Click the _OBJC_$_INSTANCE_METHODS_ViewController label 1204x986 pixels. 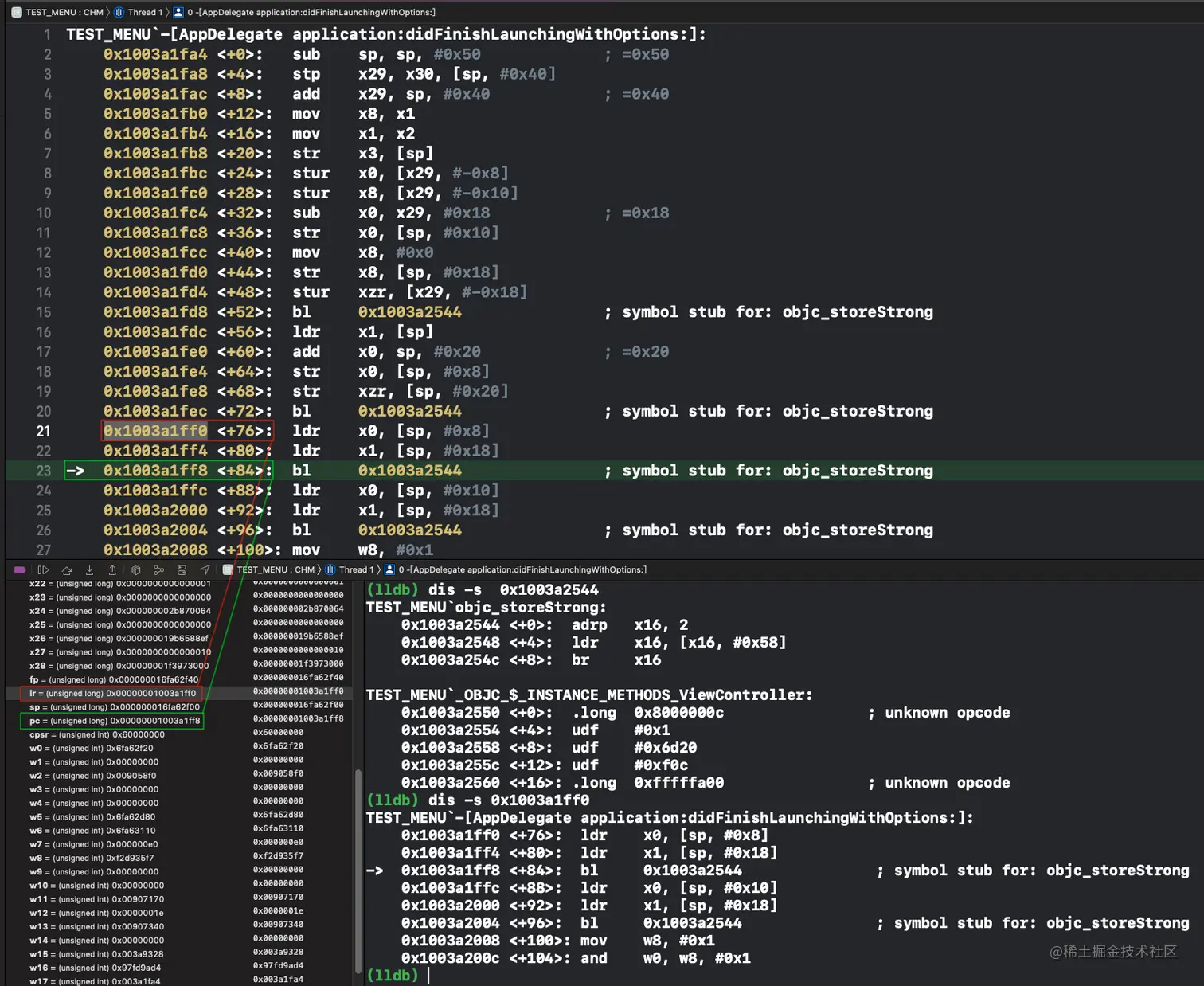(589, 695)
